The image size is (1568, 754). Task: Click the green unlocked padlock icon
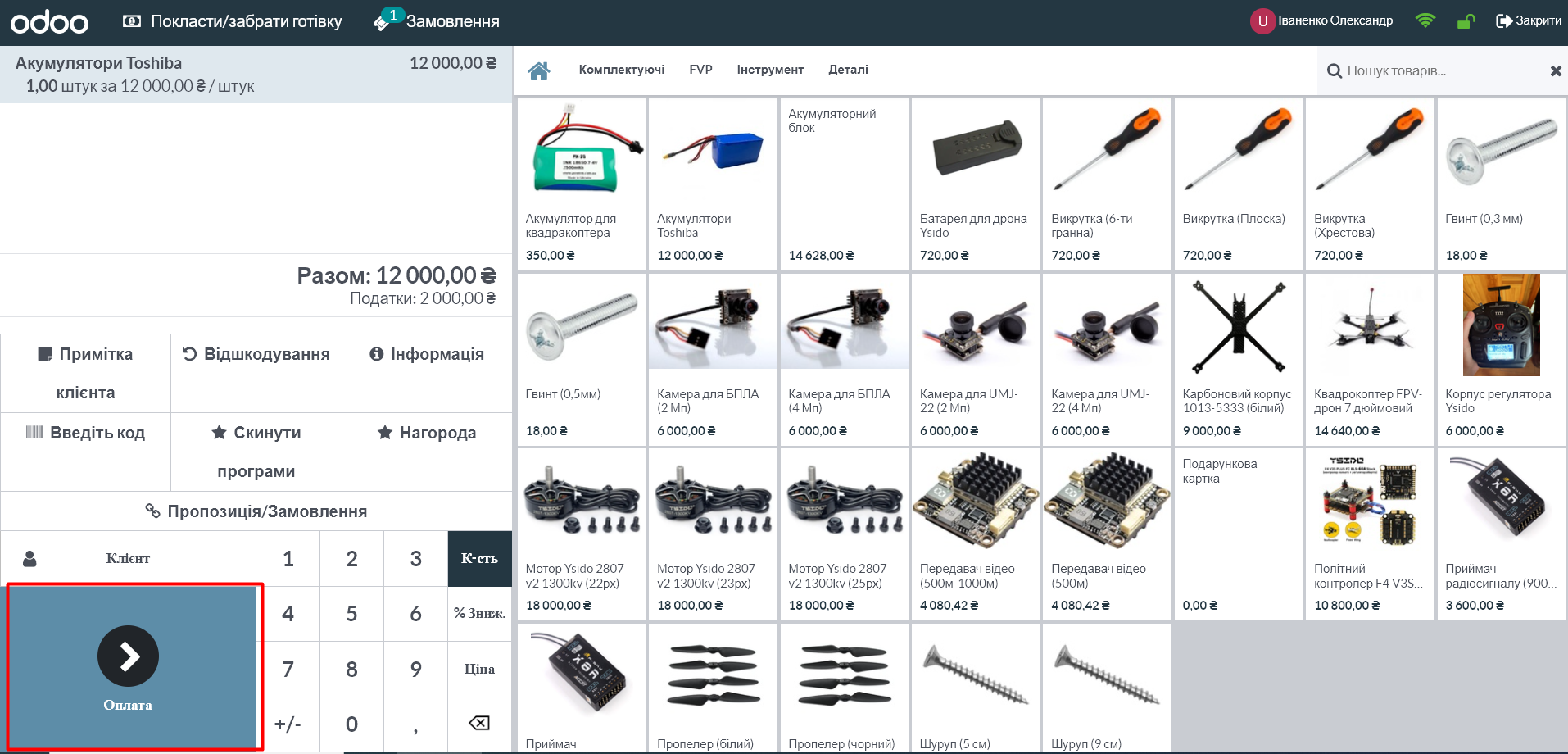(x=1466, y=21)
